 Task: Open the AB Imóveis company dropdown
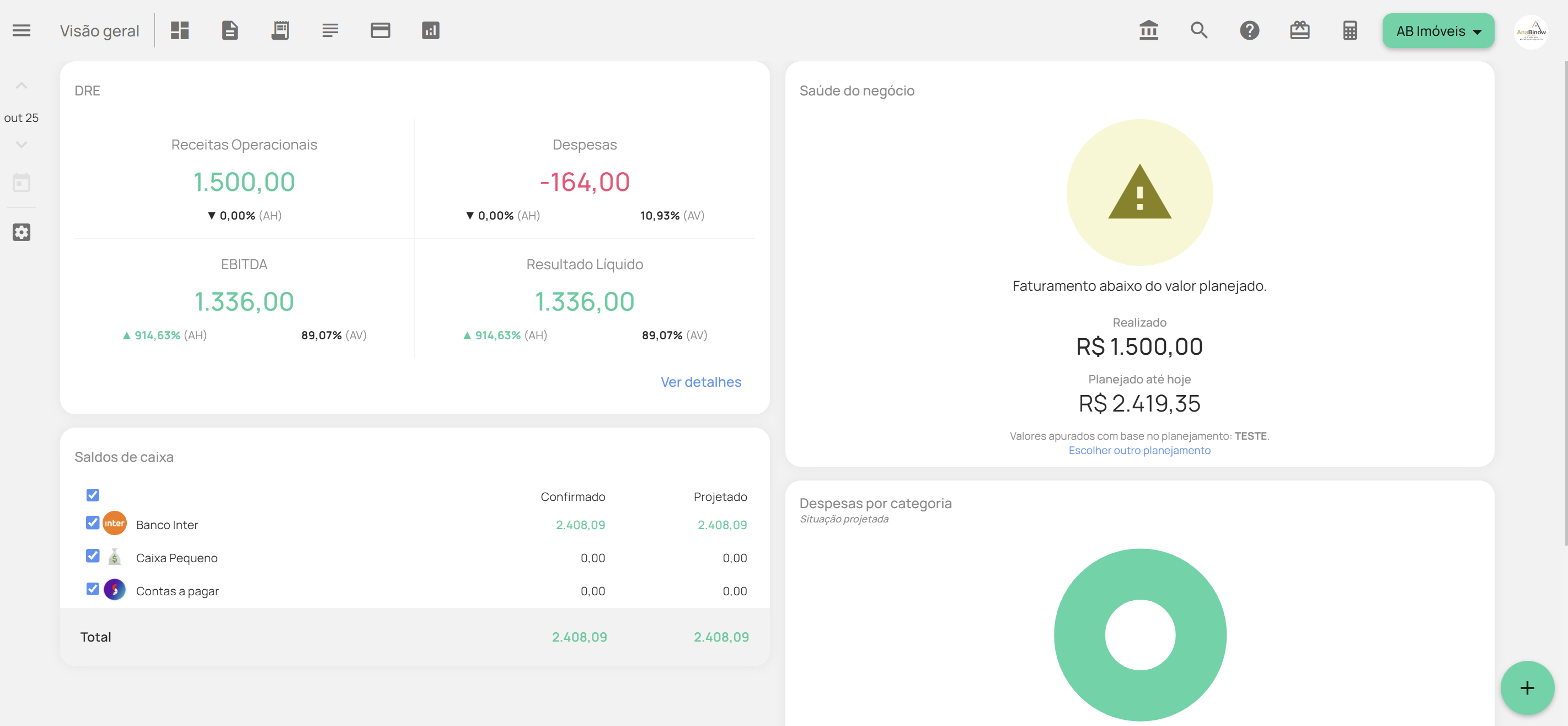tap(1438, 31)
